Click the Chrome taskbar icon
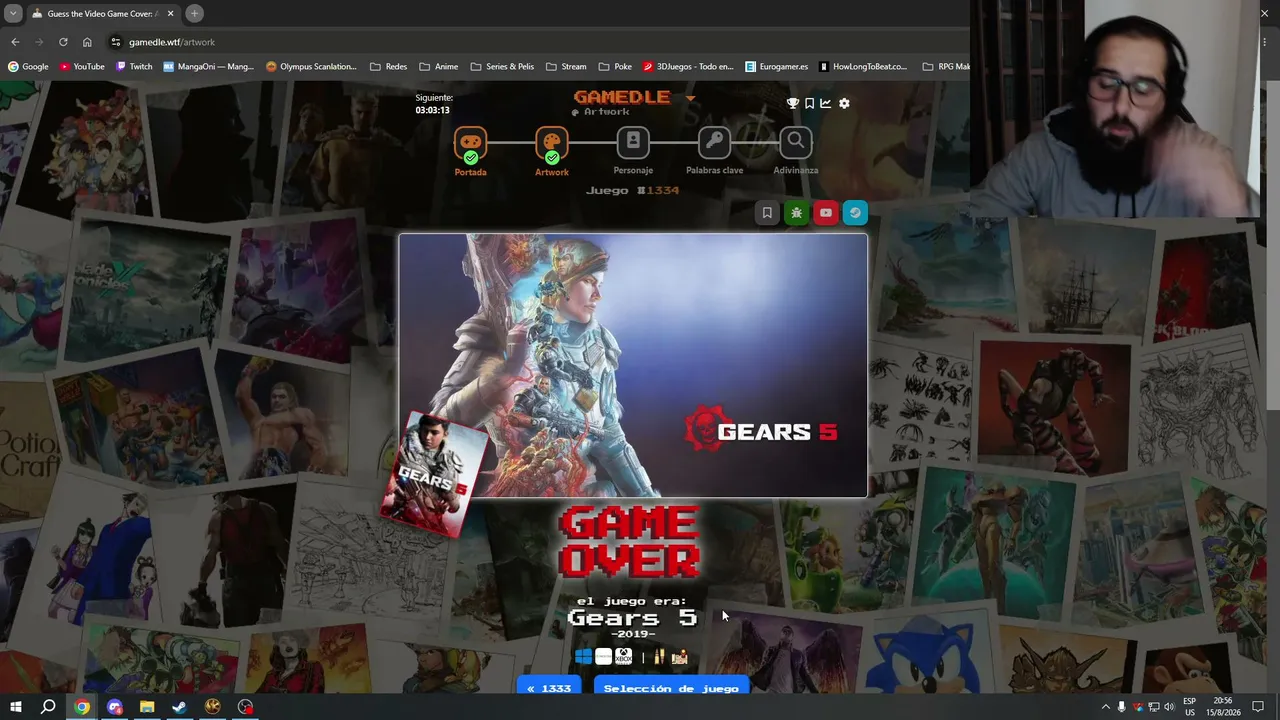This screenshot has height=720, width=1280. (82, 707)
